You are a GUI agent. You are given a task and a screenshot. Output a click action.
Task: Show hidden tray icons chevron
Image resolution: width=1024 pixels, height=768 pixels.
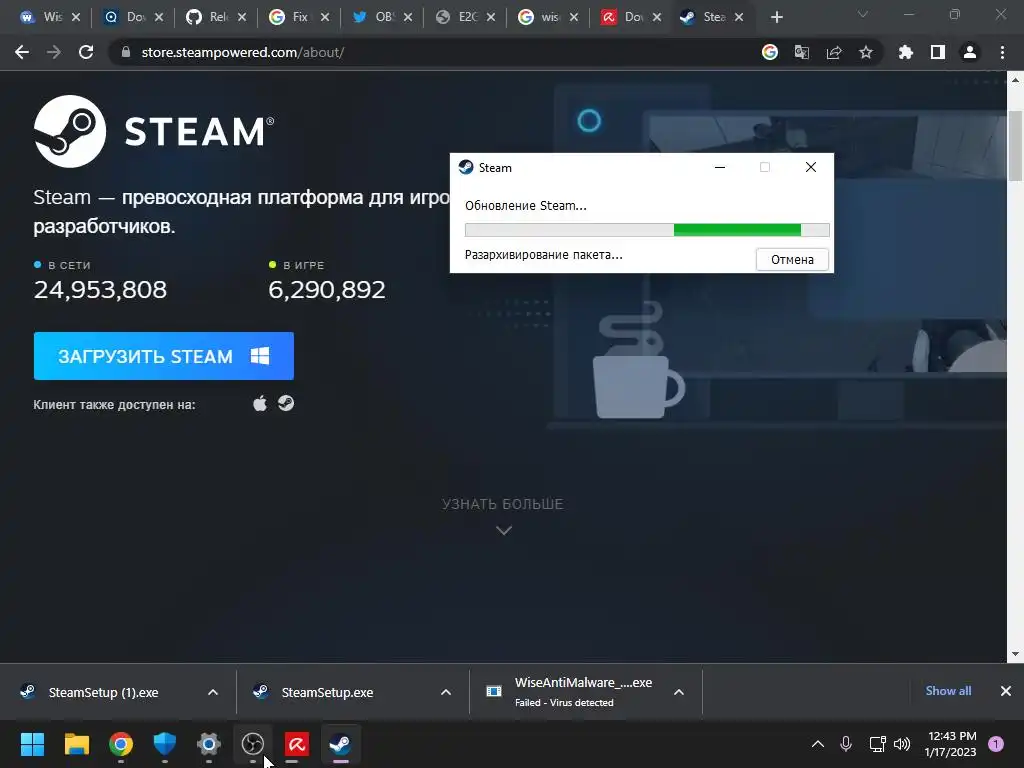(818, 744)
